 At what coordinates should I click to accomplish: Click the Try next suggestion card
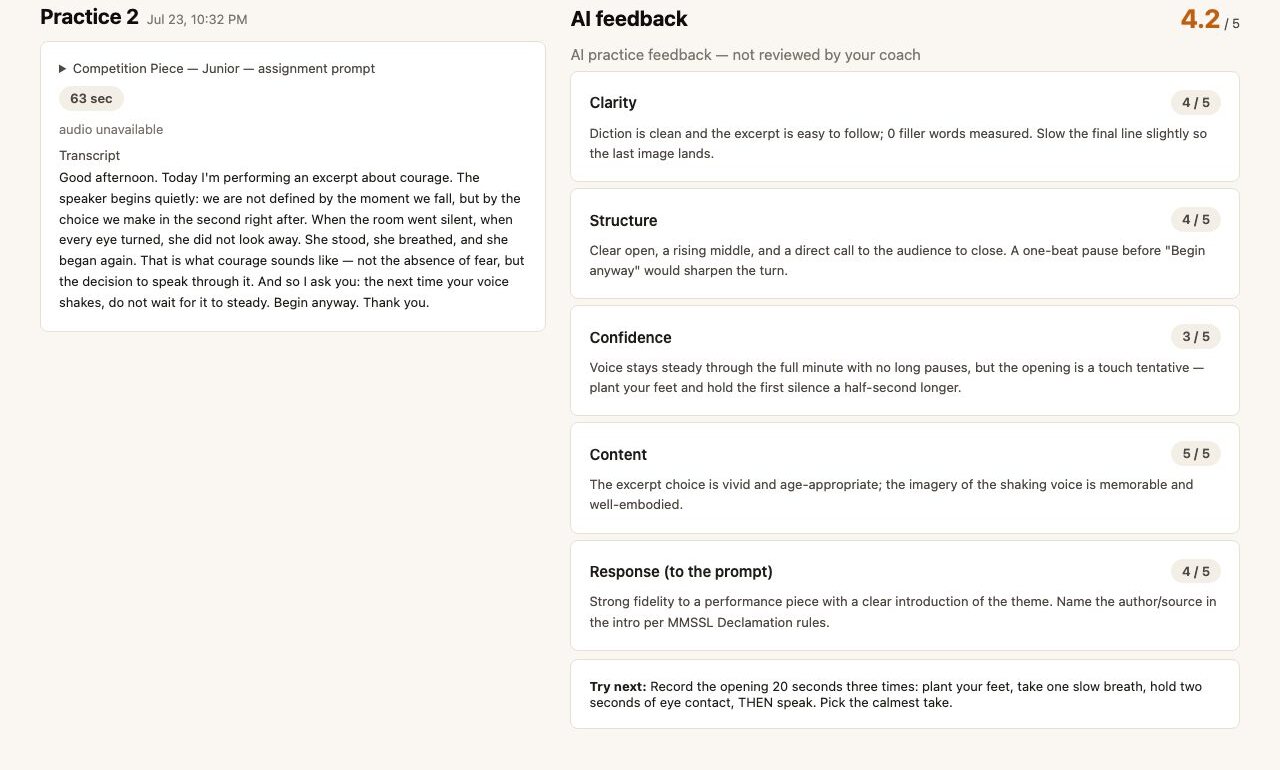tap(905, 694)
